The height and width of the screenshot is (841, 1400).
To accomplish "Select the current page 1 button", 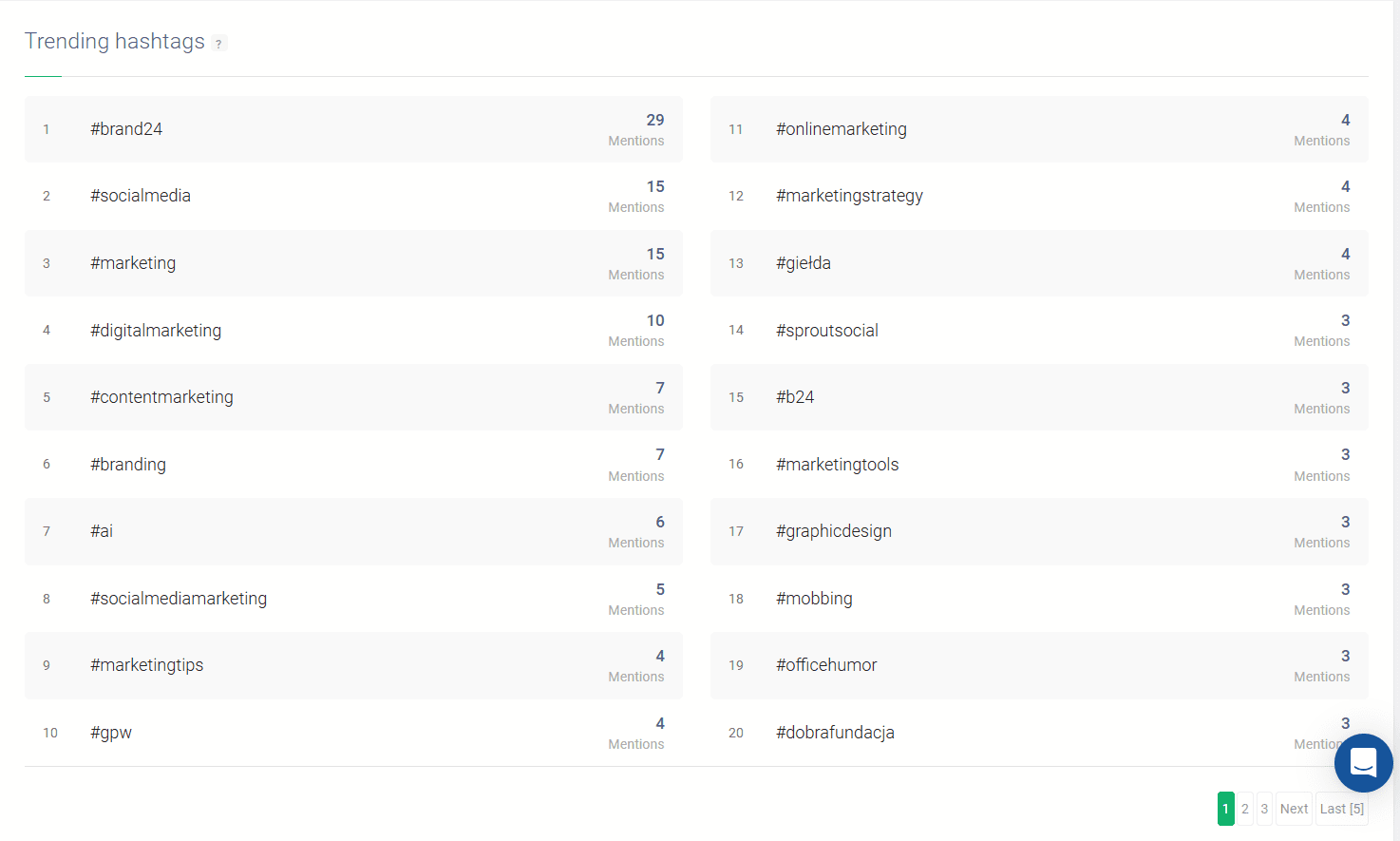I will pyautogui.click(x=1225, y=809).
